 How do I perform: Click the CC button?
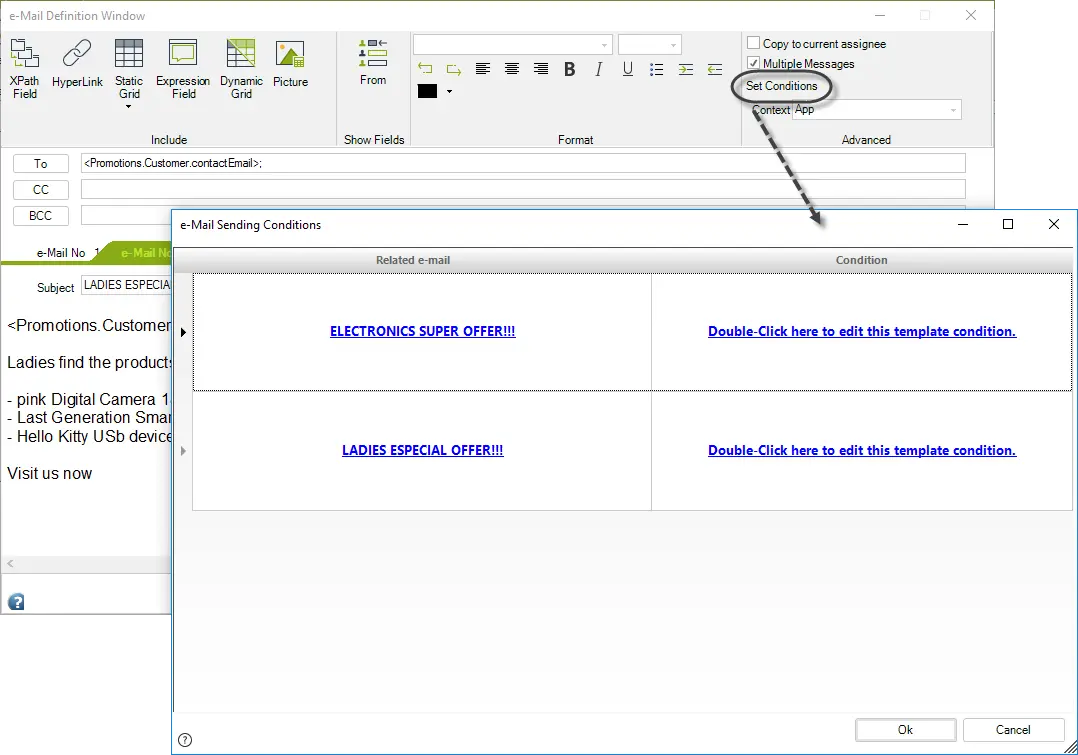pyautogui.click(x=41, y=190)
